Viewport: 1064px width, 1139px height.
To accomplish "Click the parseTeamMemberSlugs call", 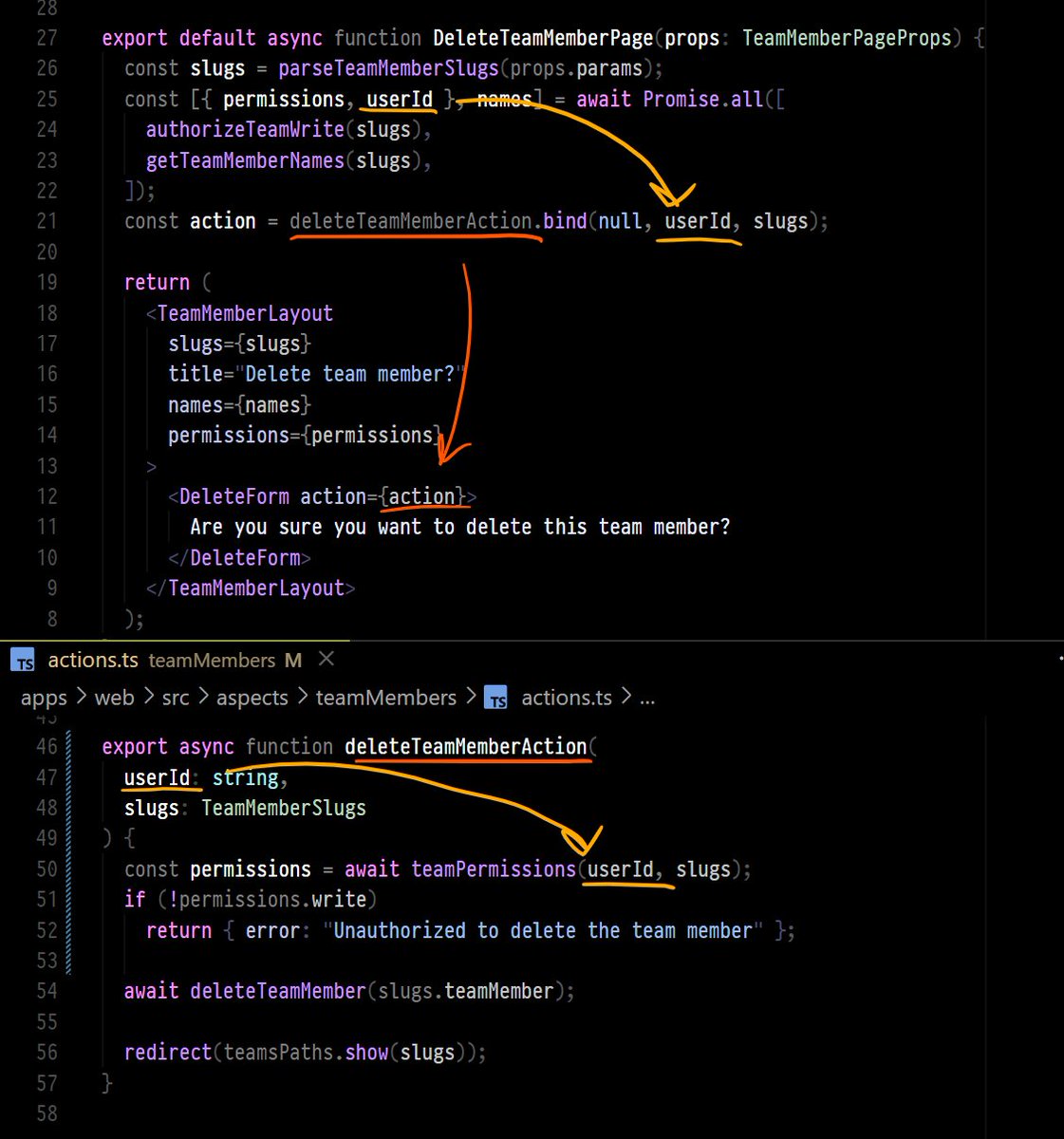I will point(388,68).
